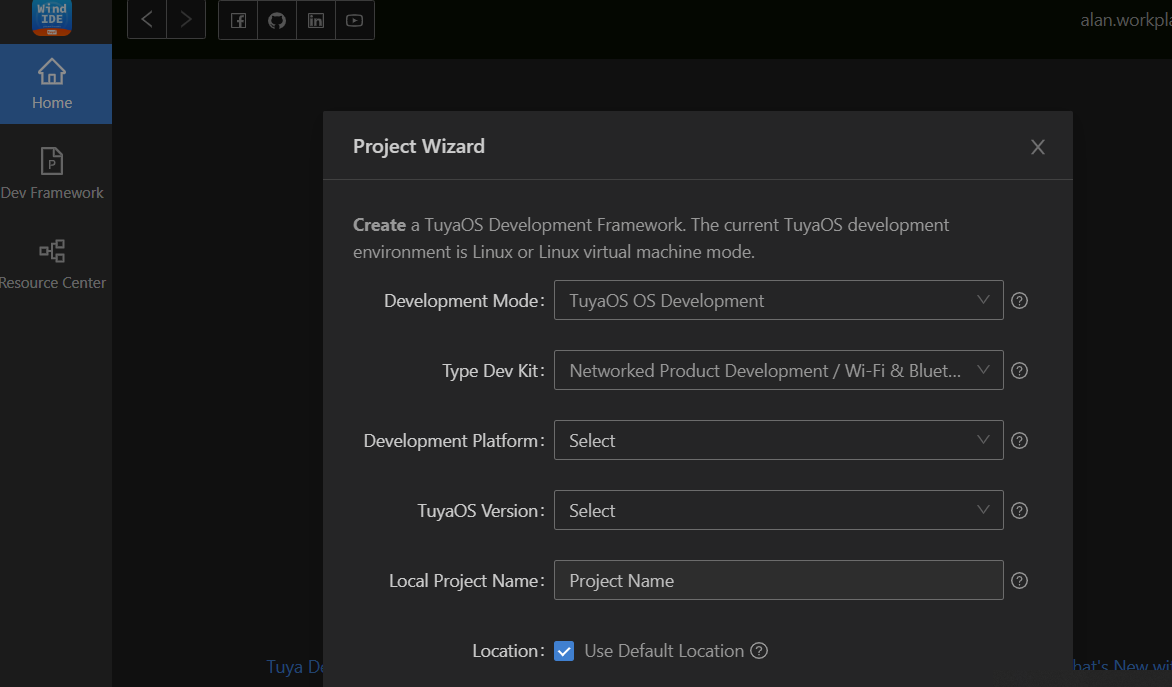
Task: Choose a TuyaOS Version from dropdown
Action: [778, 511]
